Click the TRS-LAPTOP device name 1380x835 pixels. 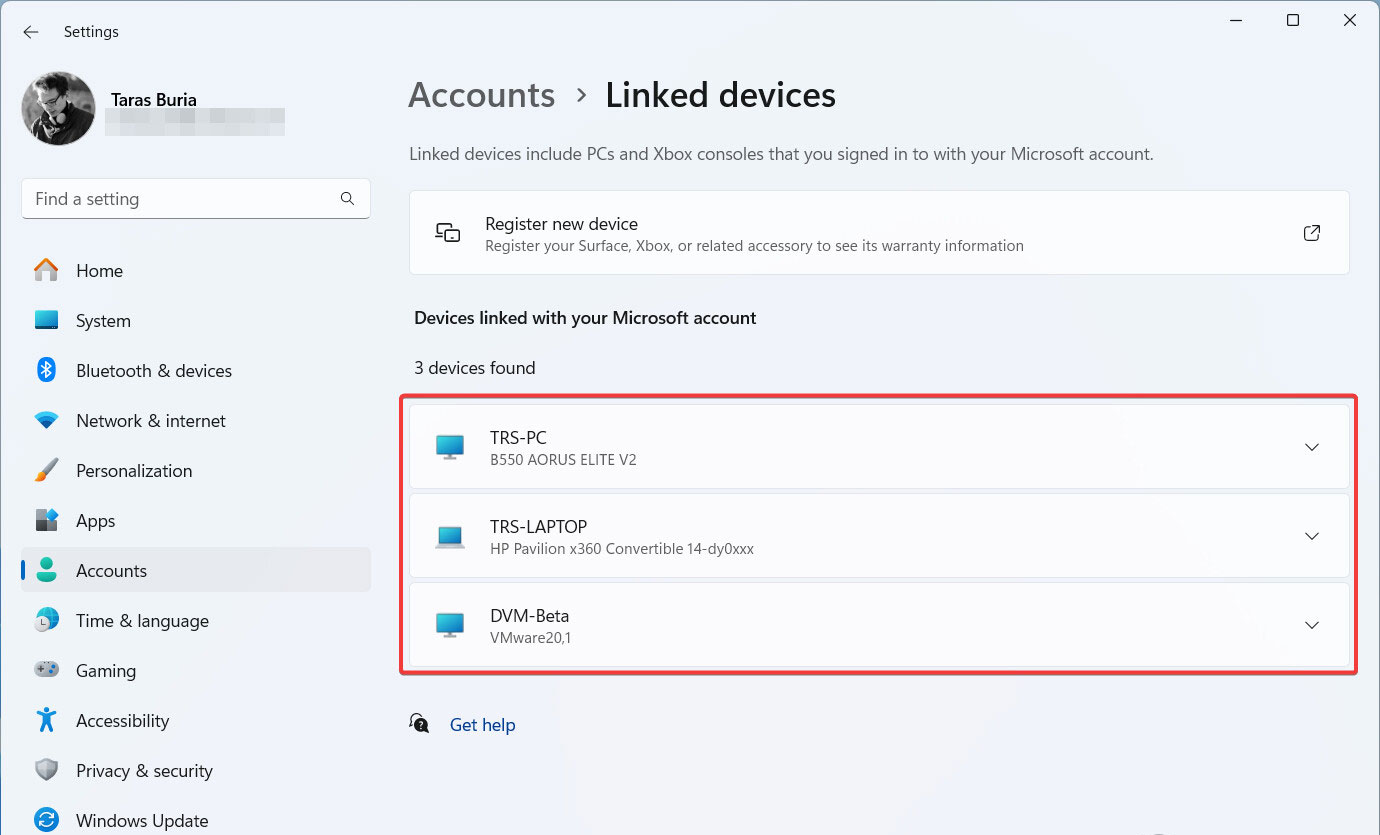click(538, 527)
